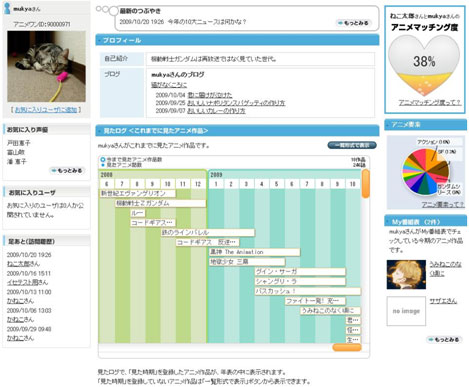Click the no image placeholder thumbnail

click(x=406, y=311)
